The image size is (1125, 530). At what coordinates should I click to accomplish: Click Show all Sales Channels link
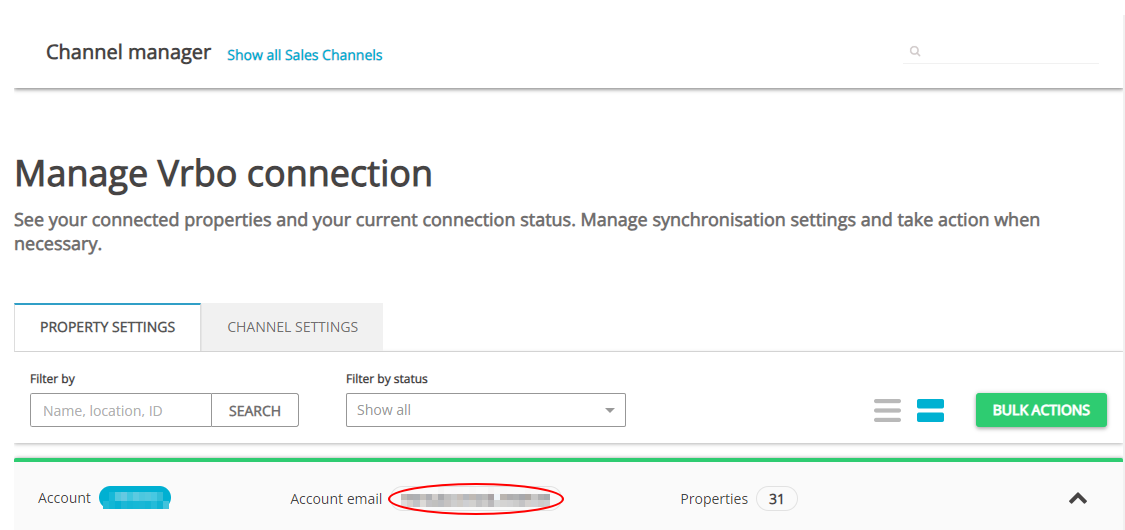[305, 55]
